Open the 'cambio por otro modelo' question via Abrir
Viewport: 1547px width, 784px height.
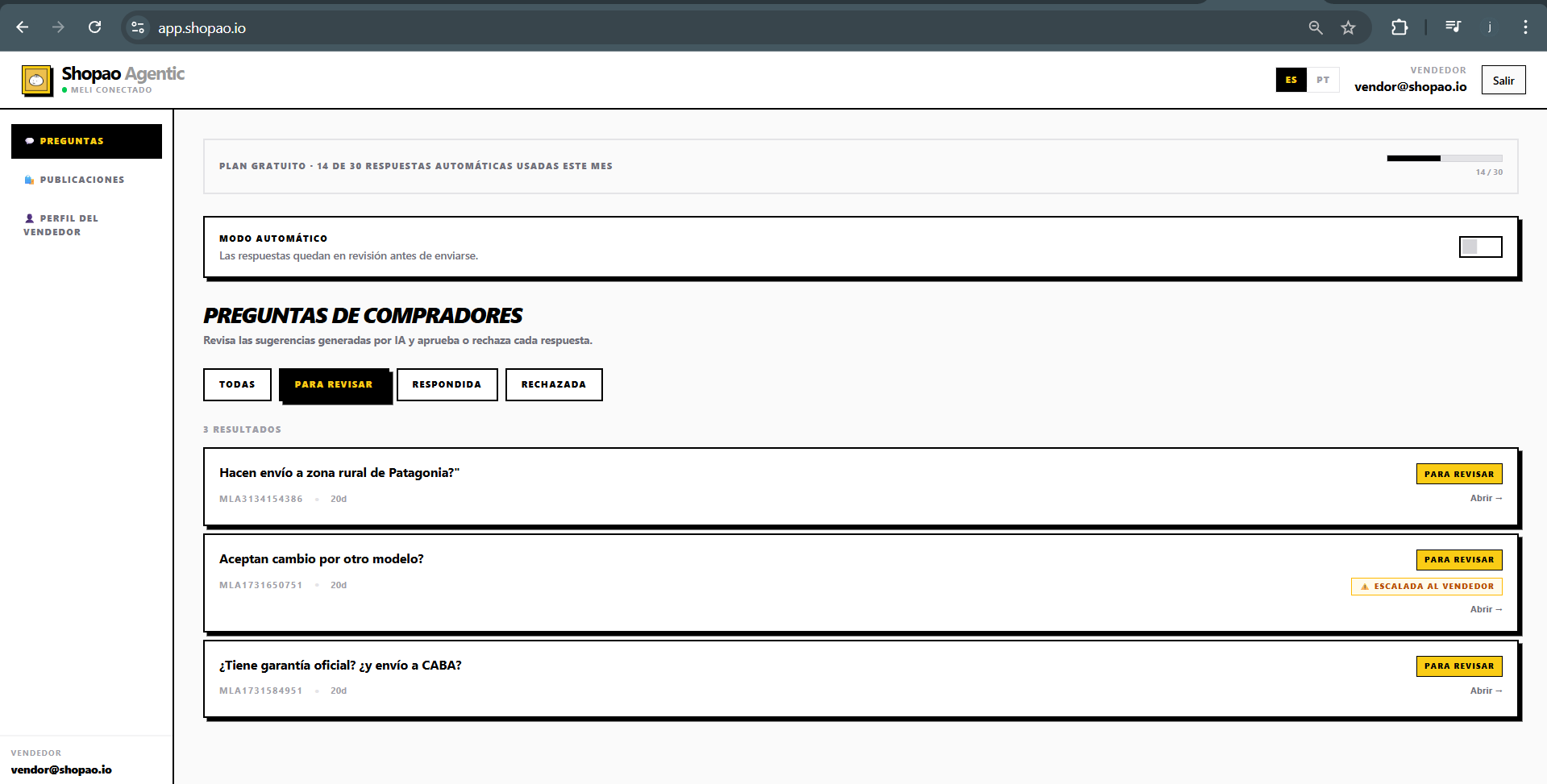[1486, 609]
